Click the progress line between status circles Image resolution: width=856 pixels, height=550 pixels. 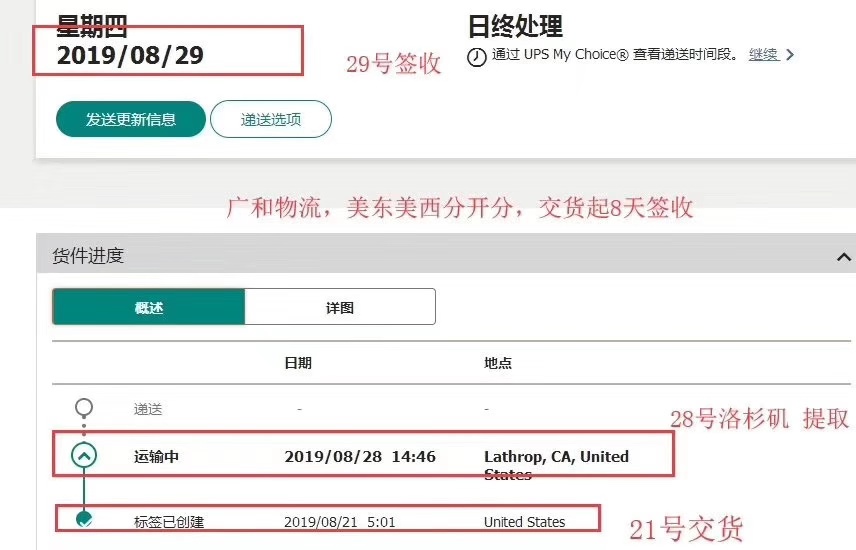[x=85, y=490]
